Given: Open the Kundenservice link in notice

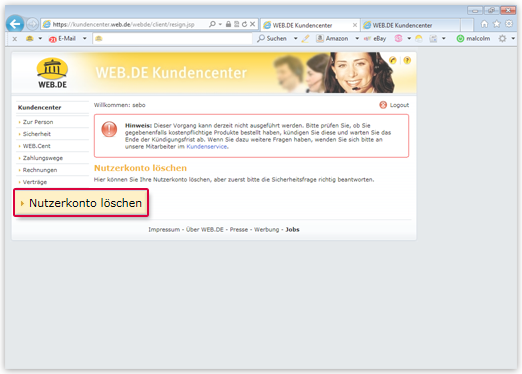Looking at the screenshot, I should tap(207, 147).
